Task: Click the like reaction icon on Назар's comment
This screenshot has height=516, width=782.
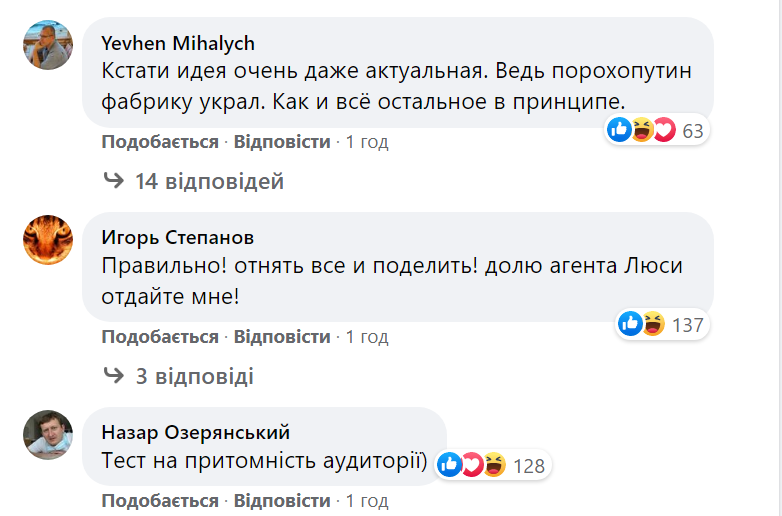Action: pos(450,464)
